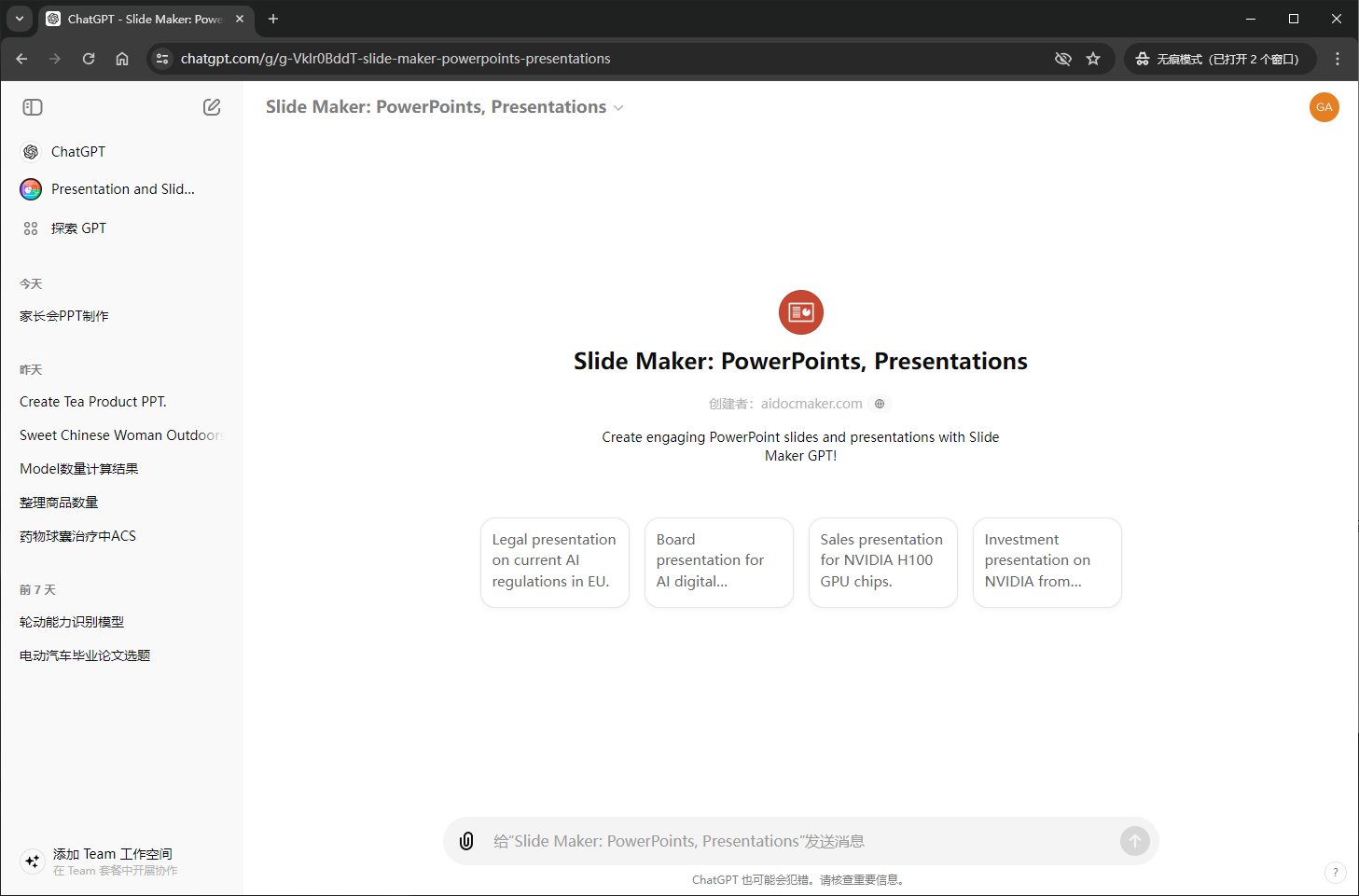Open the browser tab search dropdown
Screen dimensions: 1359x896
tap(20, 19)
